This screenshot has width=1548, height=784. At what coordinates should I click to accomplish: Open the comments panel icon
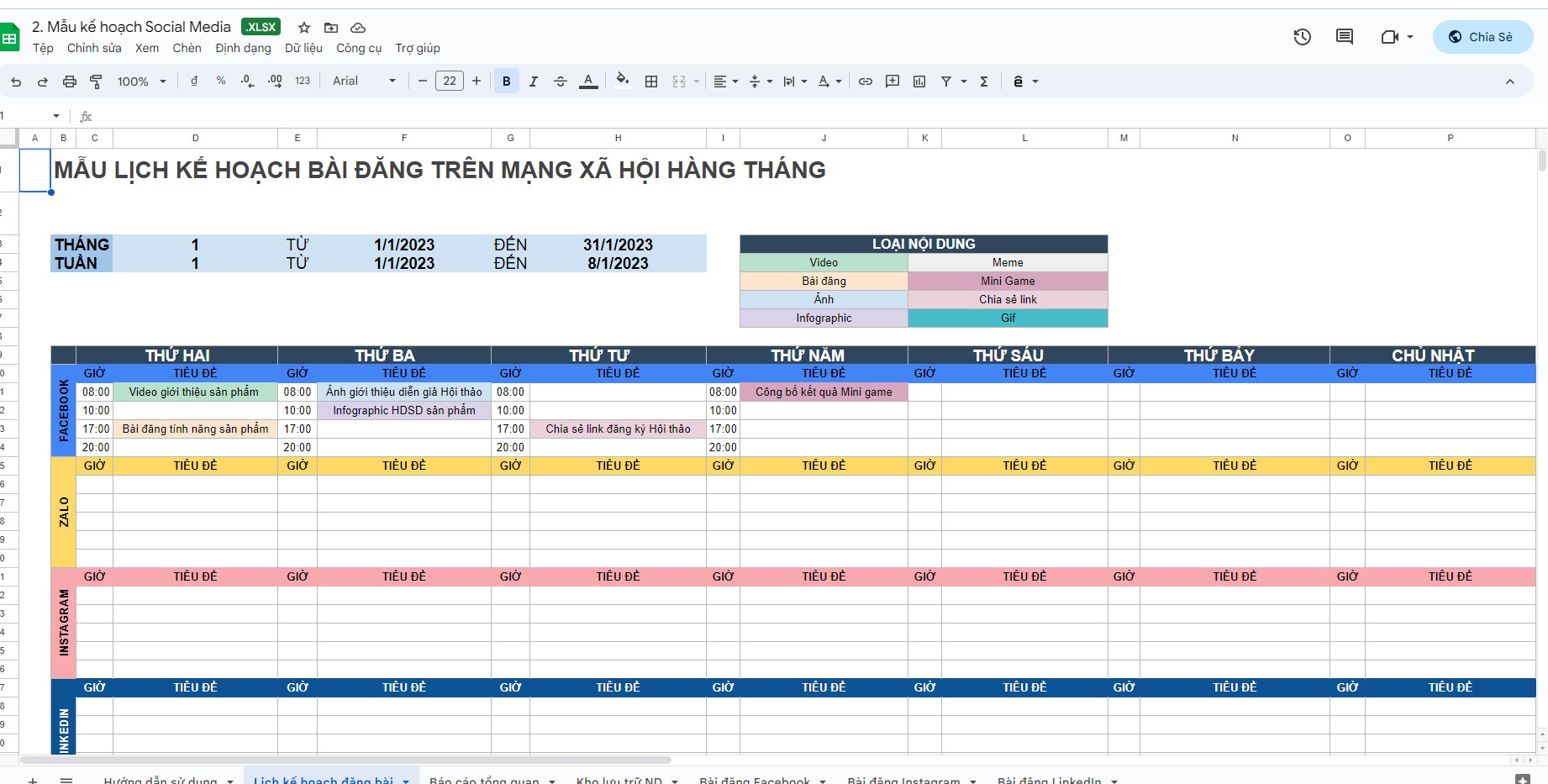[x=1345, y=37]
